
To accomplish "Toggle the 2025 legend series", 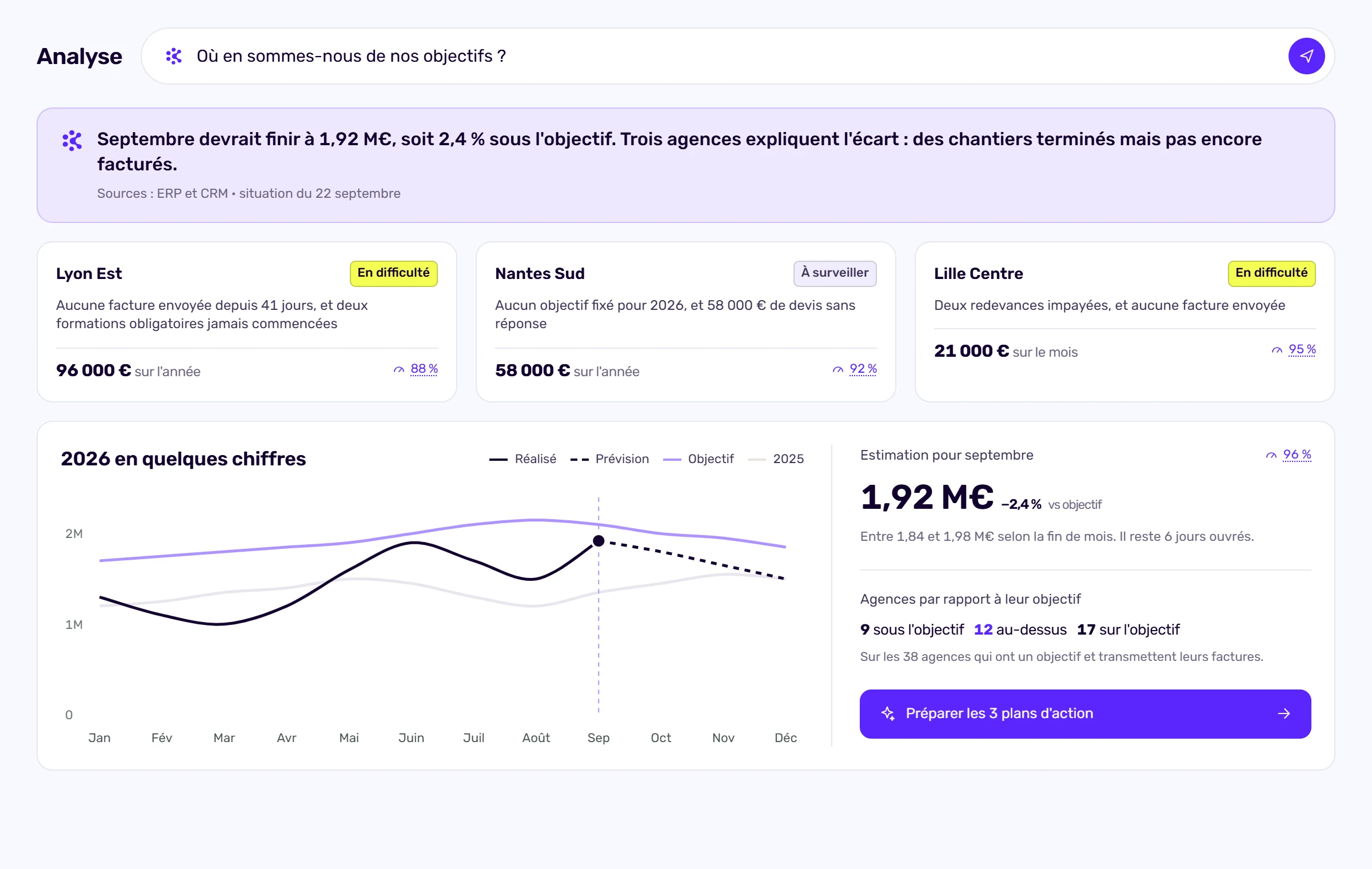I will [x=776, y=459].
